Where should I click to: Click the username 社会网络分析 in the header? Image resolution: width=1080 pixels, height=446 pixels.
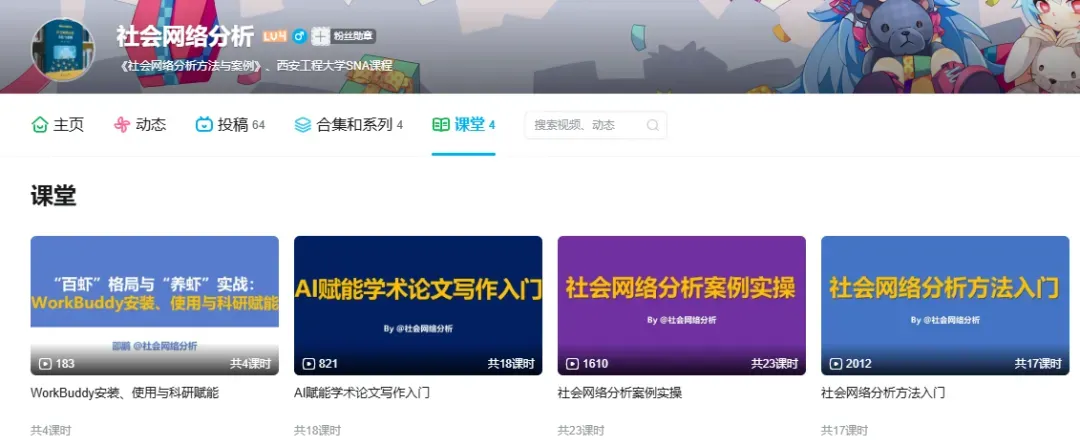click(185, 36)
